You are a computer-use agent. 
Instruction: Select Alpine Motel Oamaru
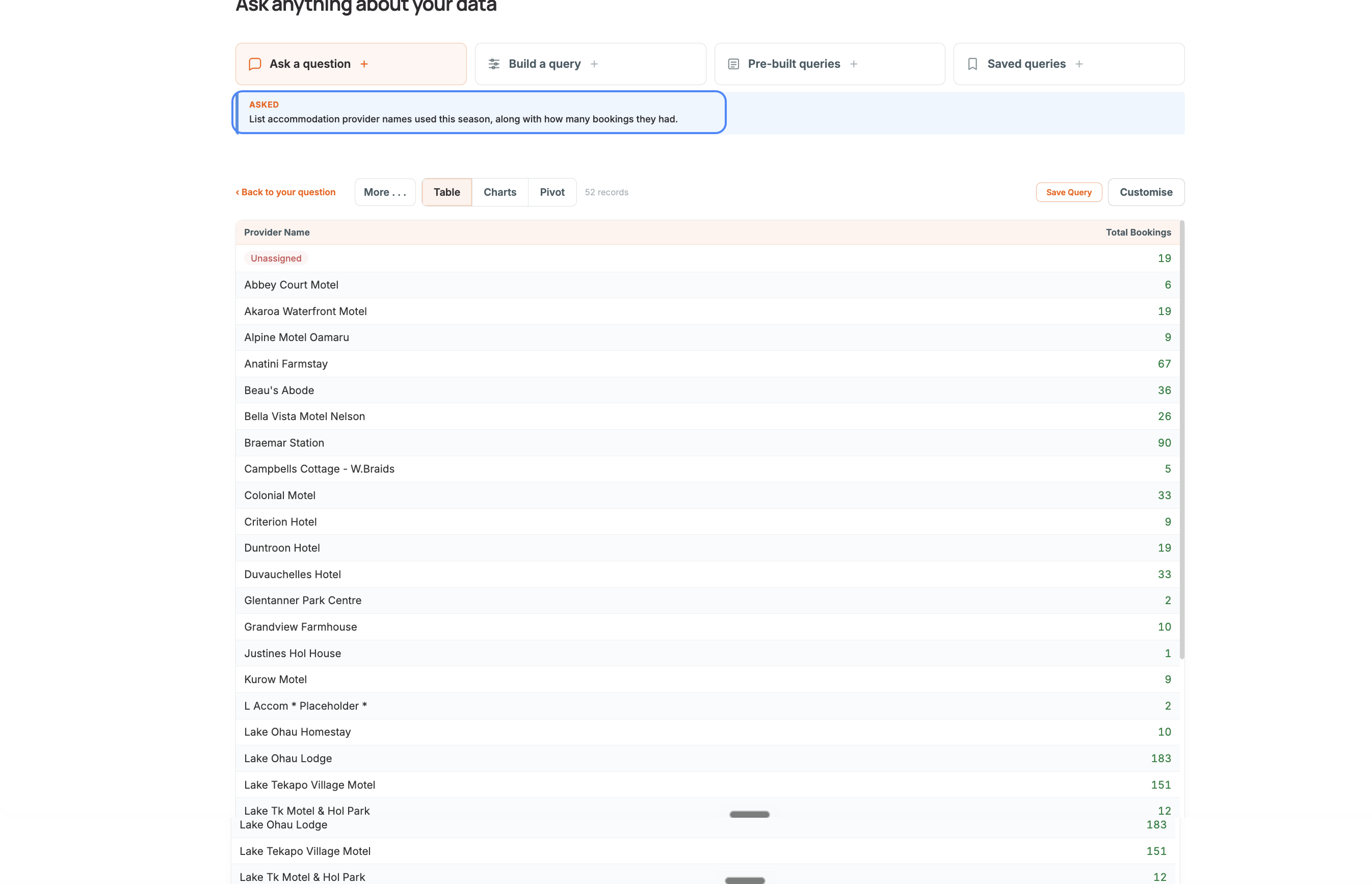[707, 337]
